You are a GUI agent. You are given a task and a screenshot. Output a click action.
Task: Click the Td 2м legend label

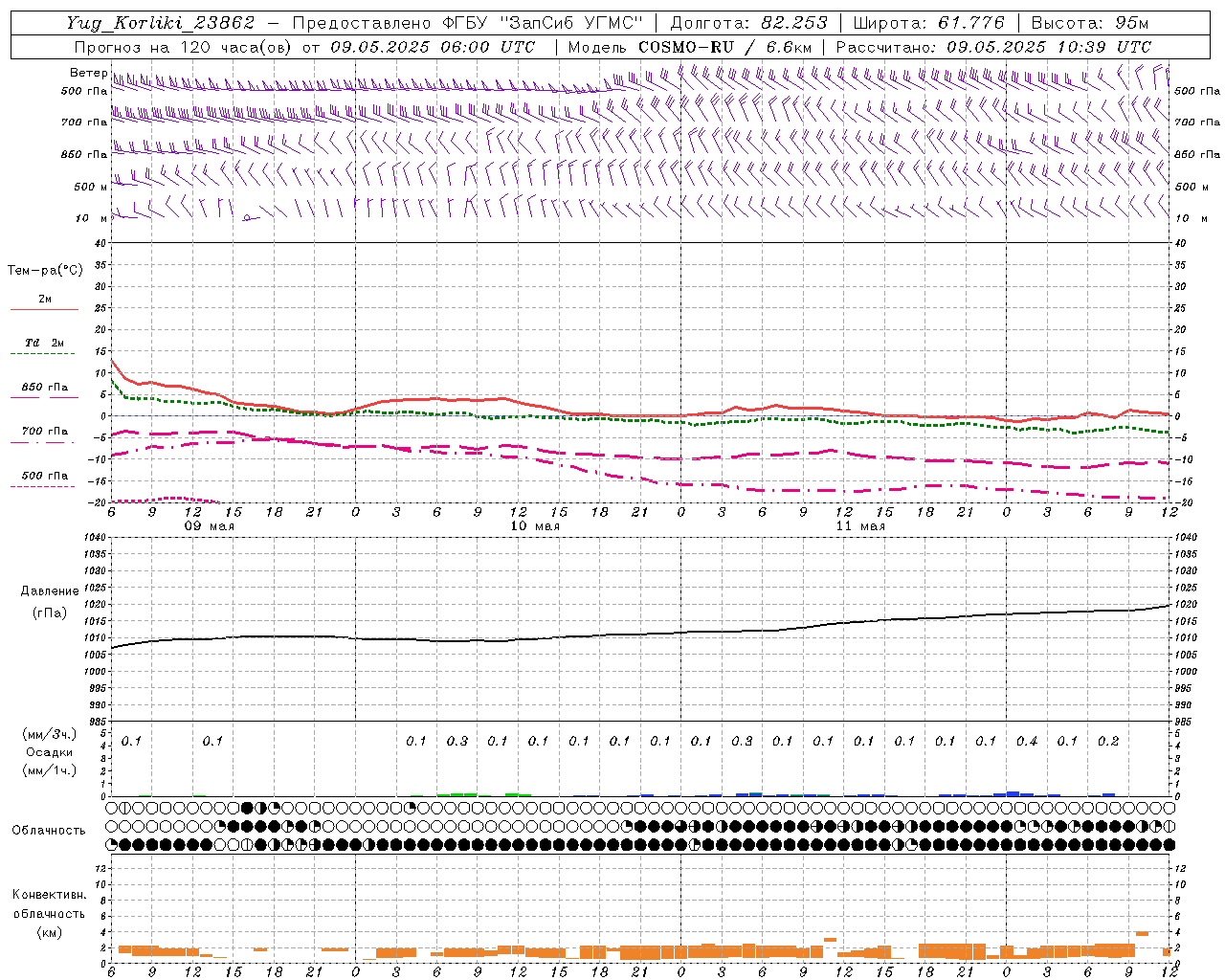pyautogui.click(x=45, y=343)
